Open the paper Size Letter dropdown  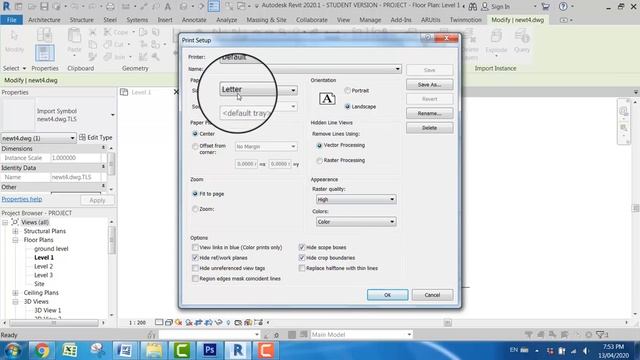tap(258, 89)
